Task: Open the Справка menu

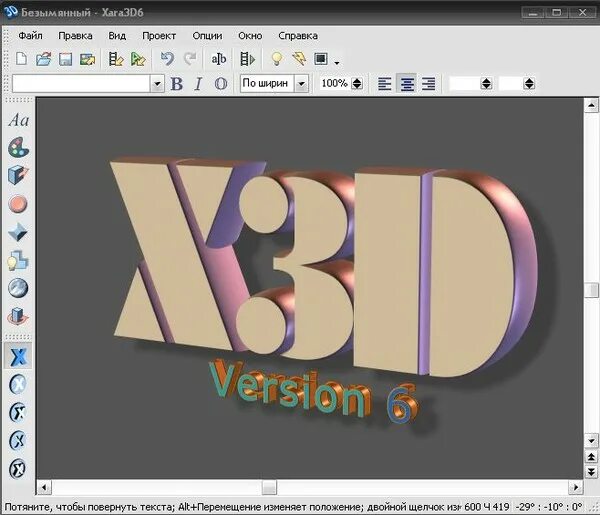Action: [298, 36]
